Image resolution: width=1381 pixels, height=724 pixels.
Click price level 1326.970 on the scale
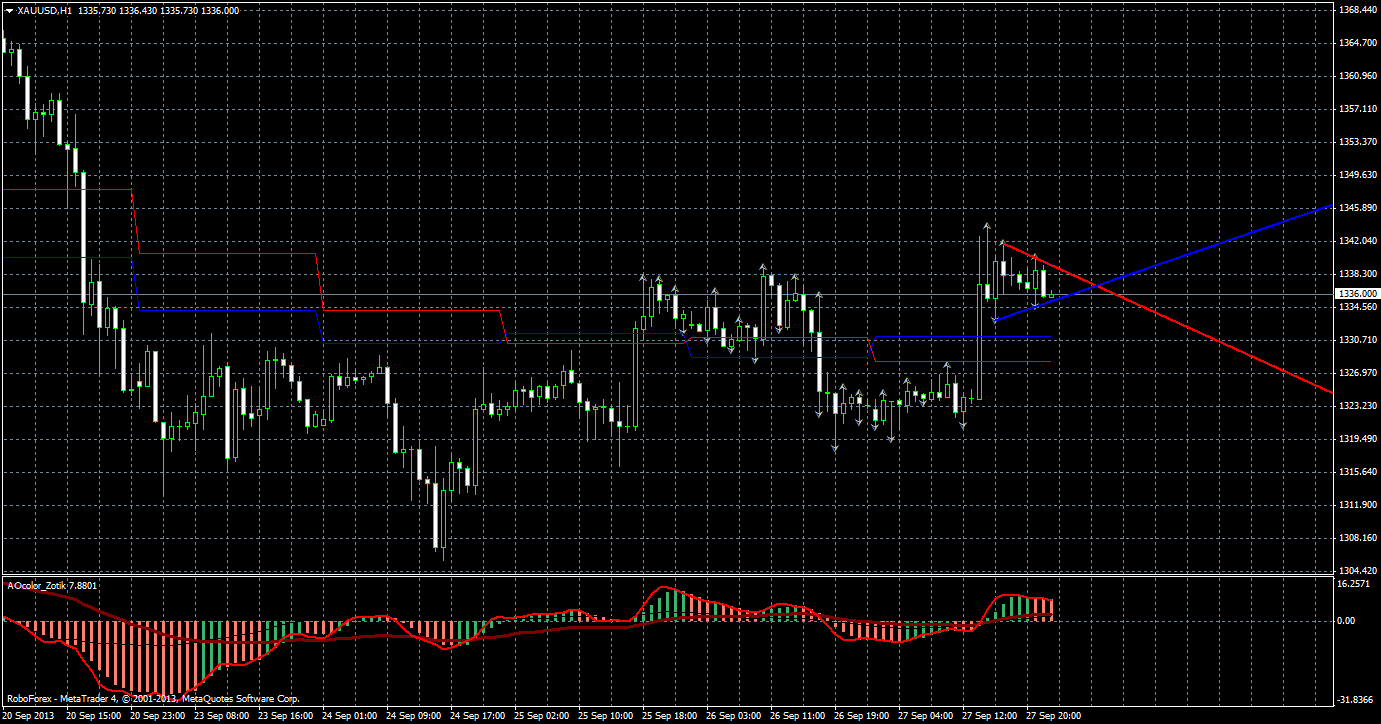tap(1356, 373)
